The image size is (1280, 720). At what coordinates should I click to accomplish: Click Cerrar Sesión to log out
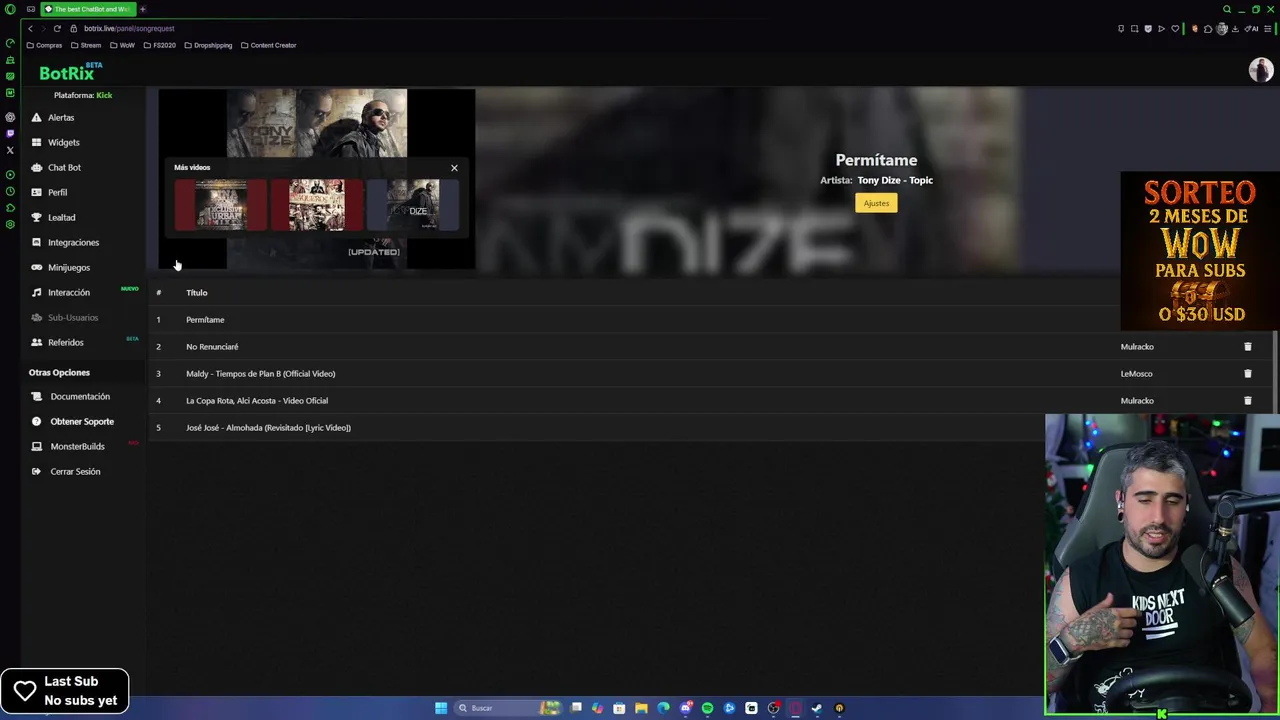tap(75, 471)
